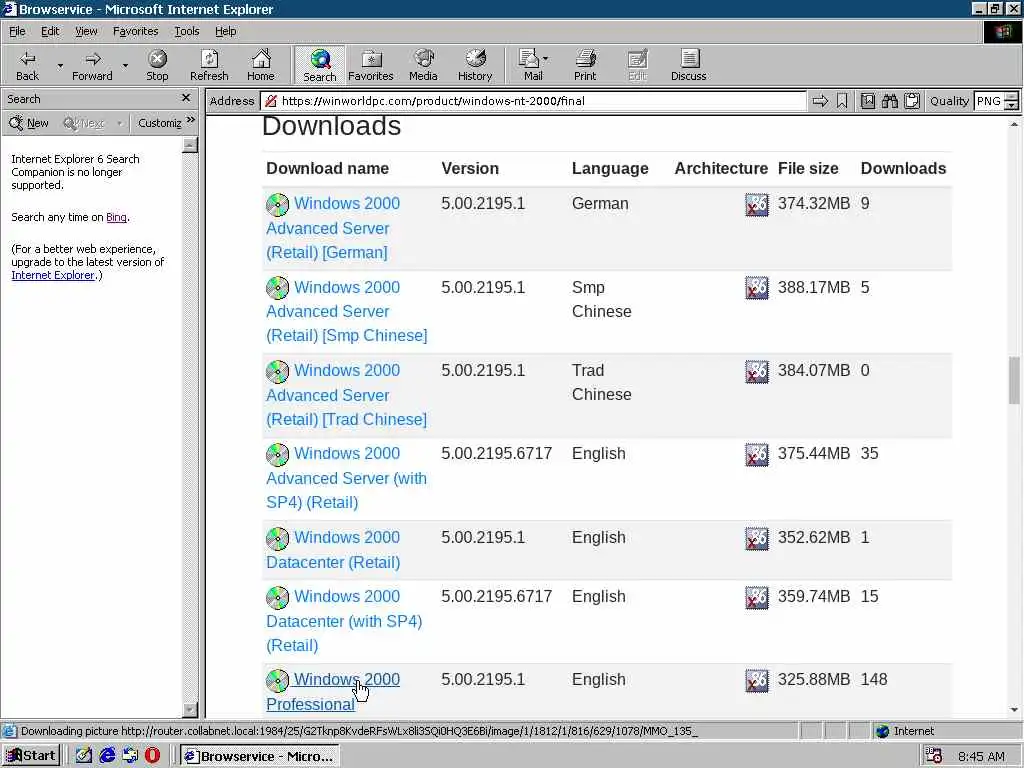Click the x86 architecture icon in the German row
The height and width of the screenshot is (768, 1024).
coord(757,205)
